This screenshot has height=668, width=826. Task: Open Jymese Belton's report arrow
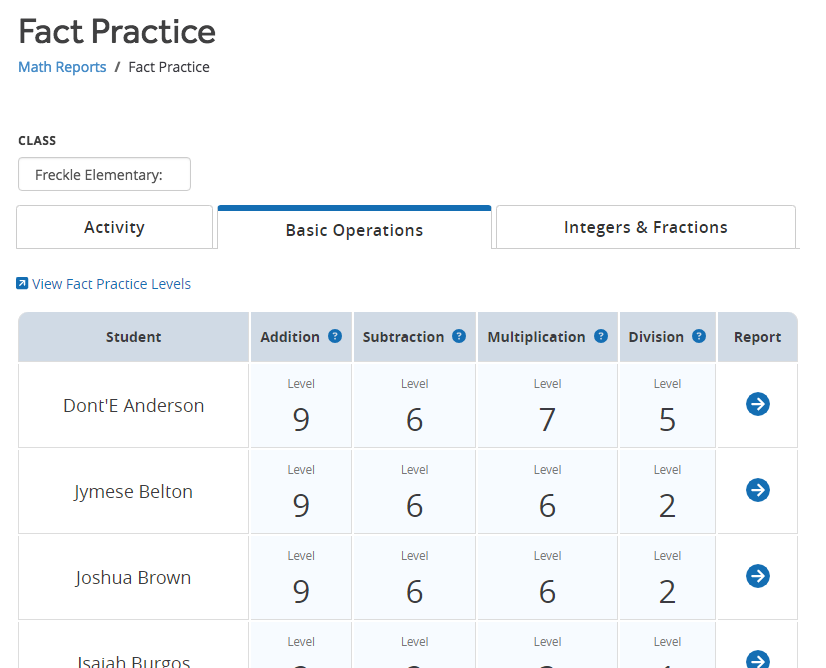point(757,490)
